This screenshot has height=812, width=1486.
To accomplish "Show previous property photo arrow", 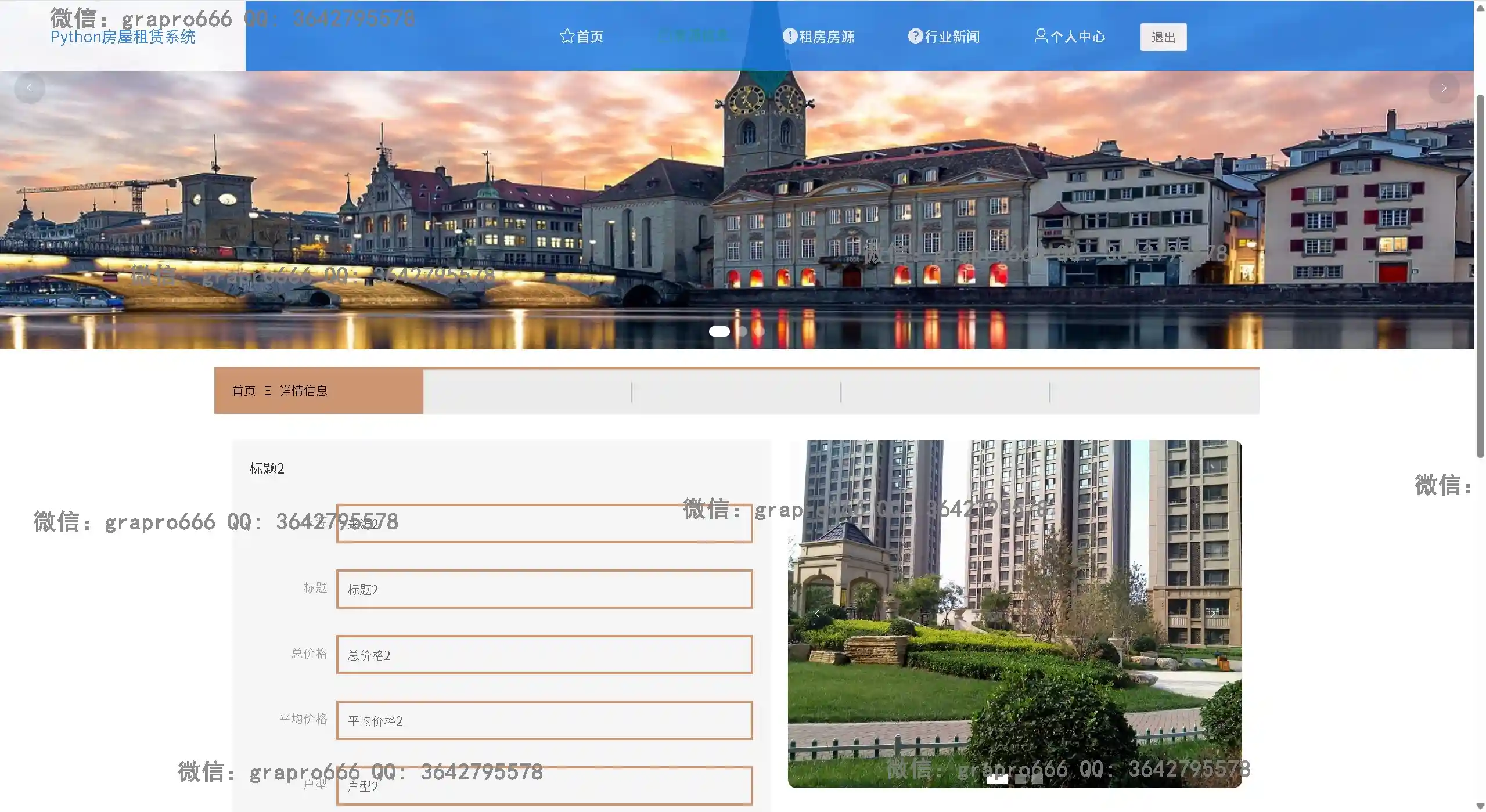I will coord(817,613).
